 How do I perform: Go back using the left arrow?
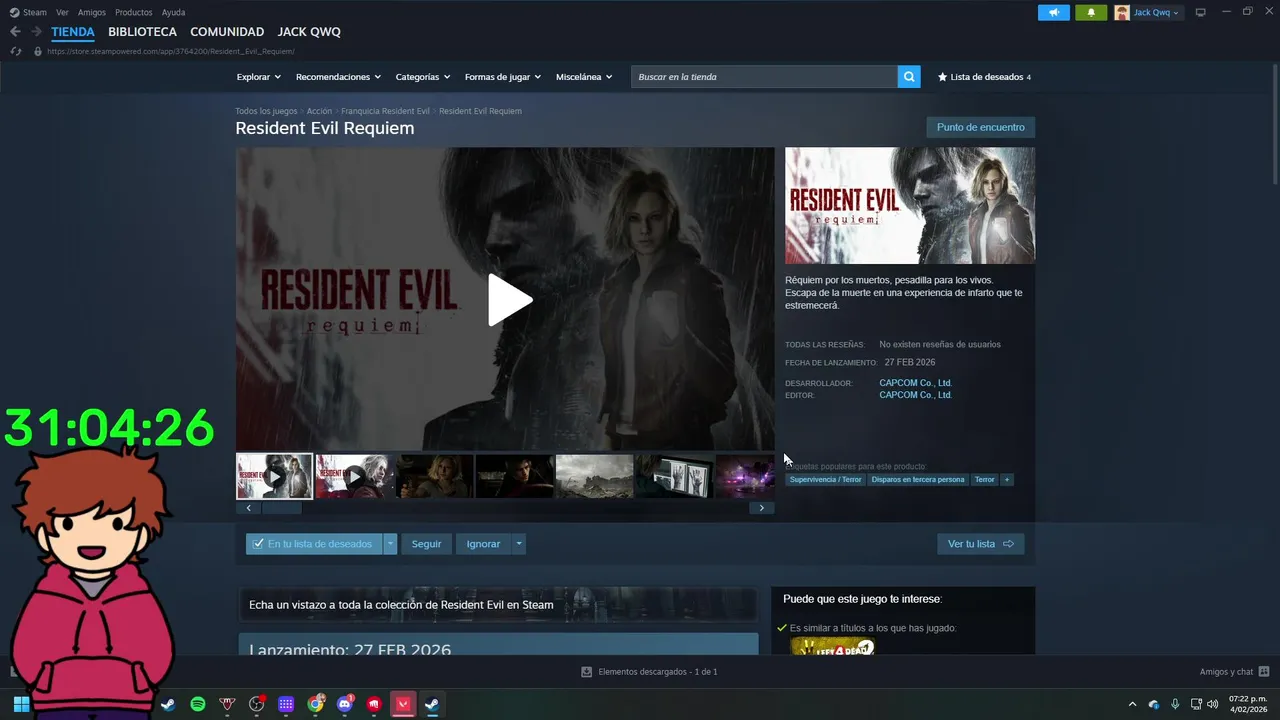coord(15,32)
